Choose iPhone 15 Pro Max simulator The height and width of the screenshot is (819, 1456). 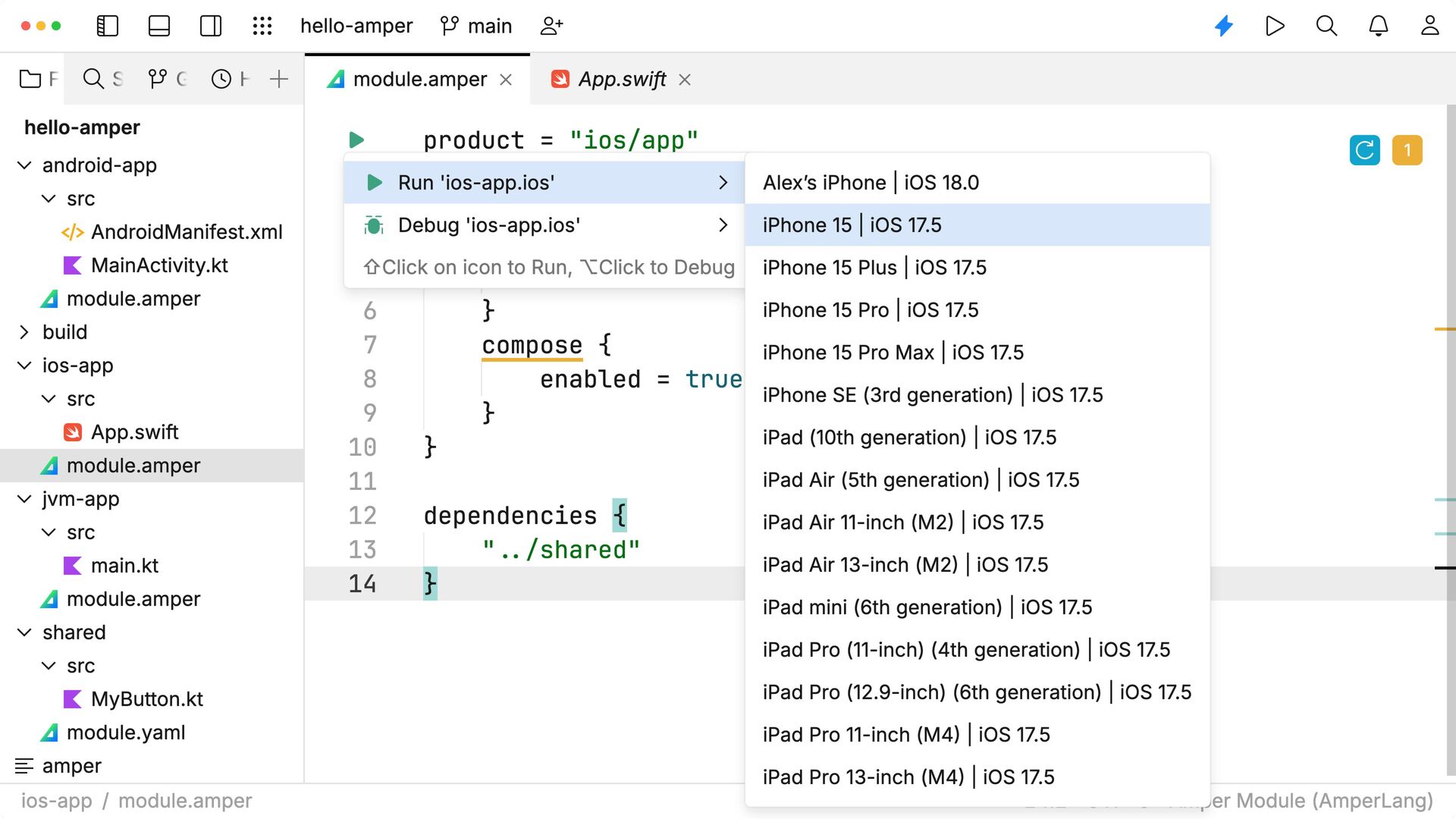(x=977, y=353)
